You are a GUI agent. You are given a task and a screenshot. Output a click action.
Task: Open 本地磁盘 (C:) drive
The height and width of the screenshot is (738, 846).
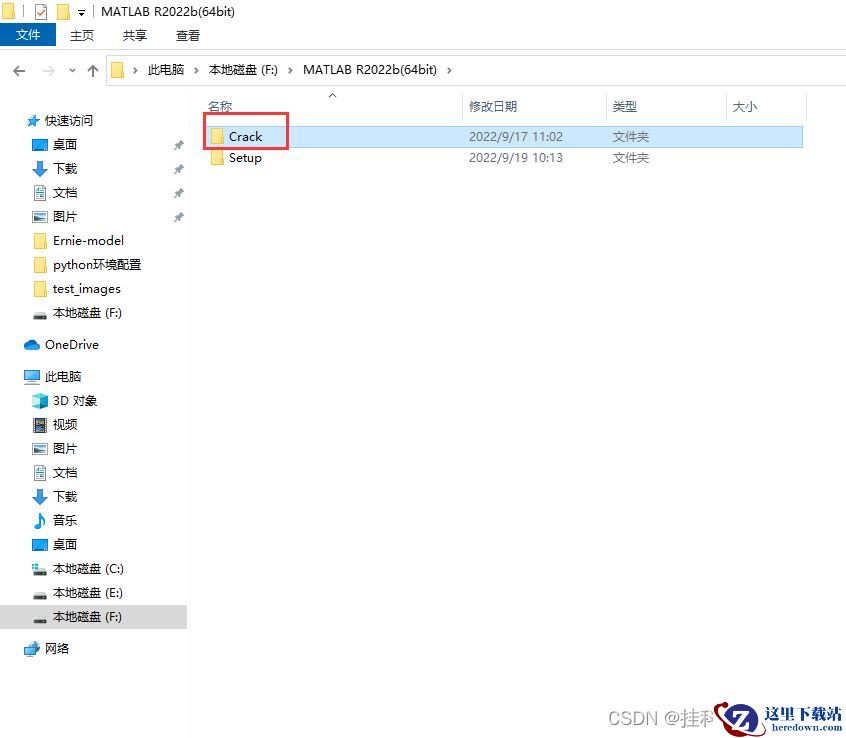(88, 569)
